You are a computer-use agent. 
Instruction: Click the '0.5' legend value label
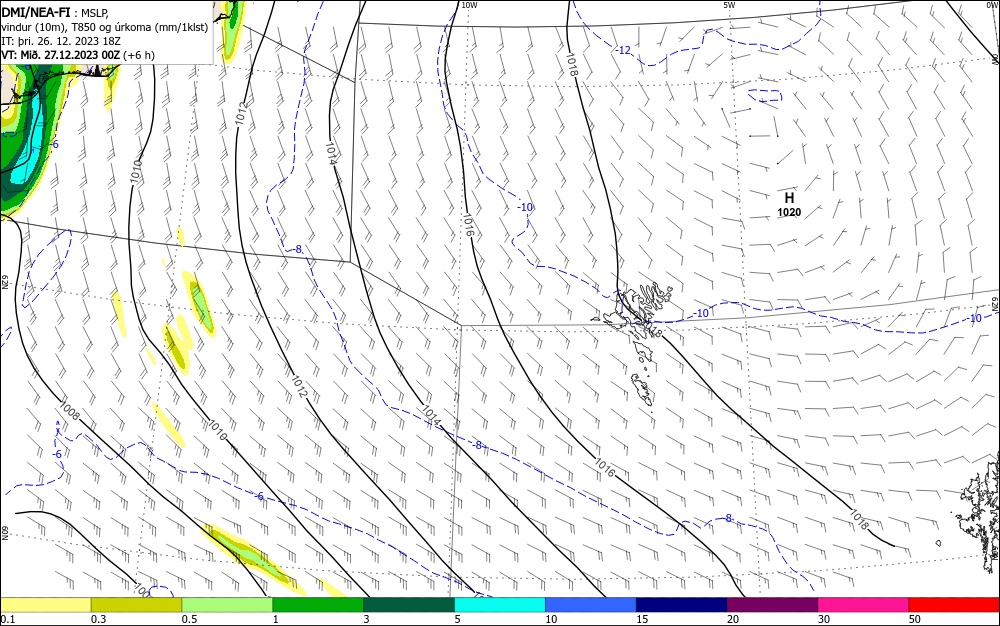click(189, 619)
